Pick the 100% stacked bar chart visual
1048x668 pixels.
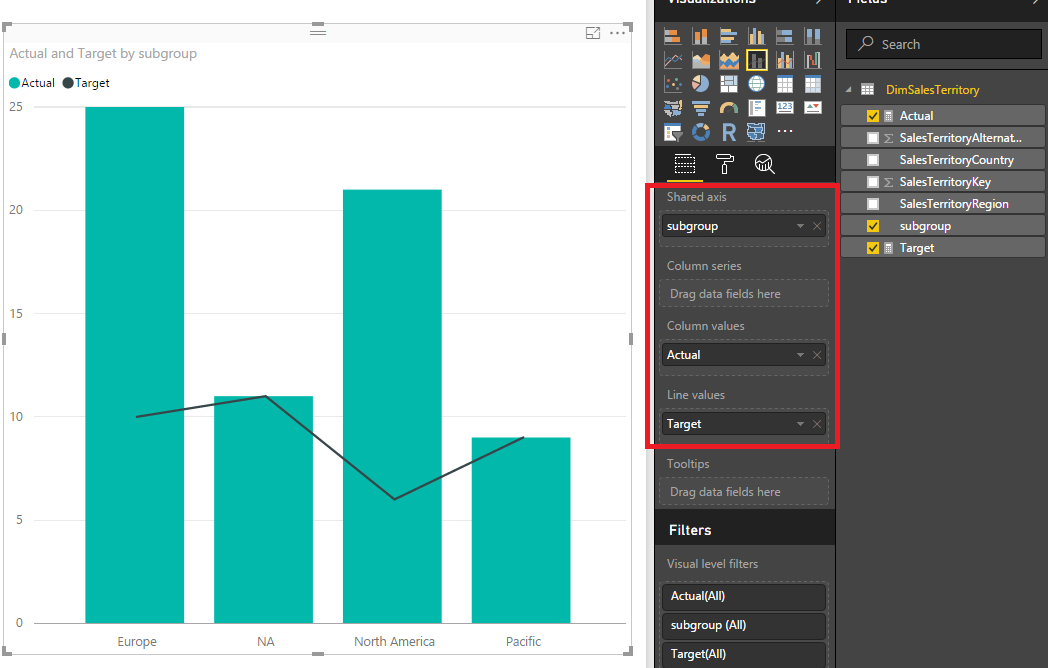(785, 35)
